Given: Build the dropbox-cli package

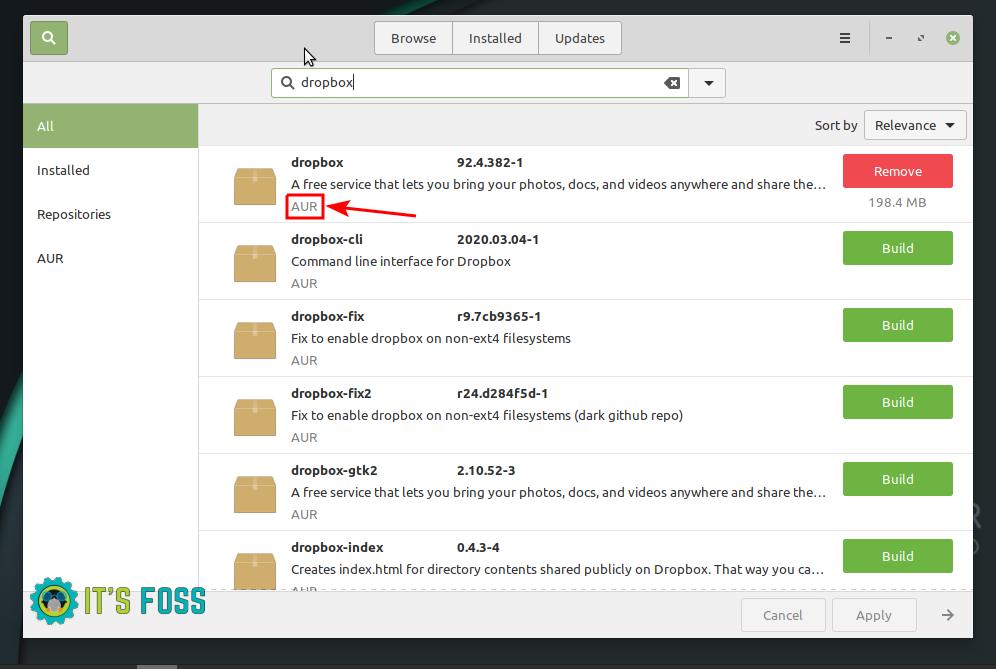Looking at the screenshot, I should coord(897,248).
